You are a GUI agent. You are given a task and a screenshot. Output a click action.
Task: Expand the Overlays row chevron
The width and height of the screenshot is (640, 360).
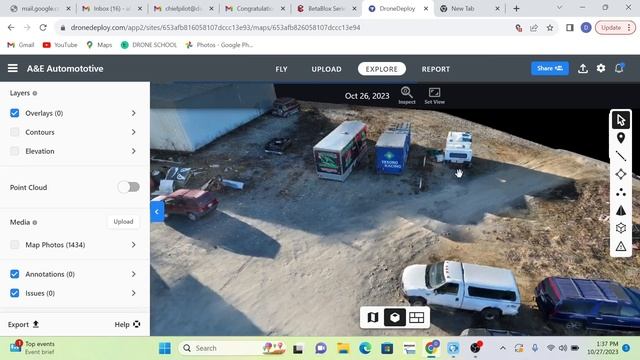pyautogui.click(x=133, y=113)
